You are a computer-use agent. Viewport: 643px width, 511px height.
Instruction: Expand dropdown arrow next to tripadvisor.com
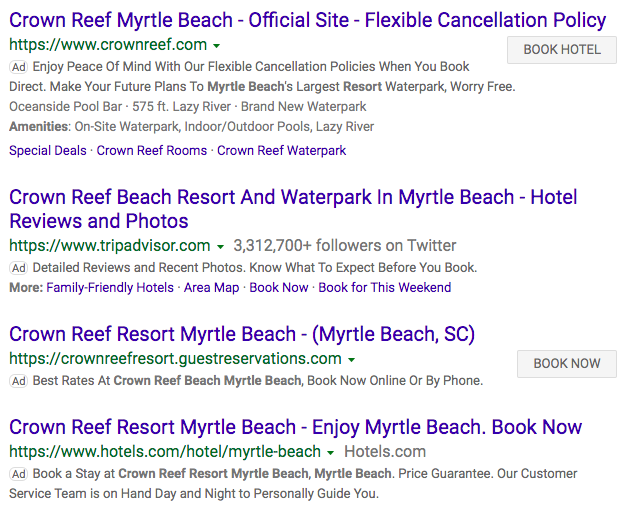tap(220, 247)
